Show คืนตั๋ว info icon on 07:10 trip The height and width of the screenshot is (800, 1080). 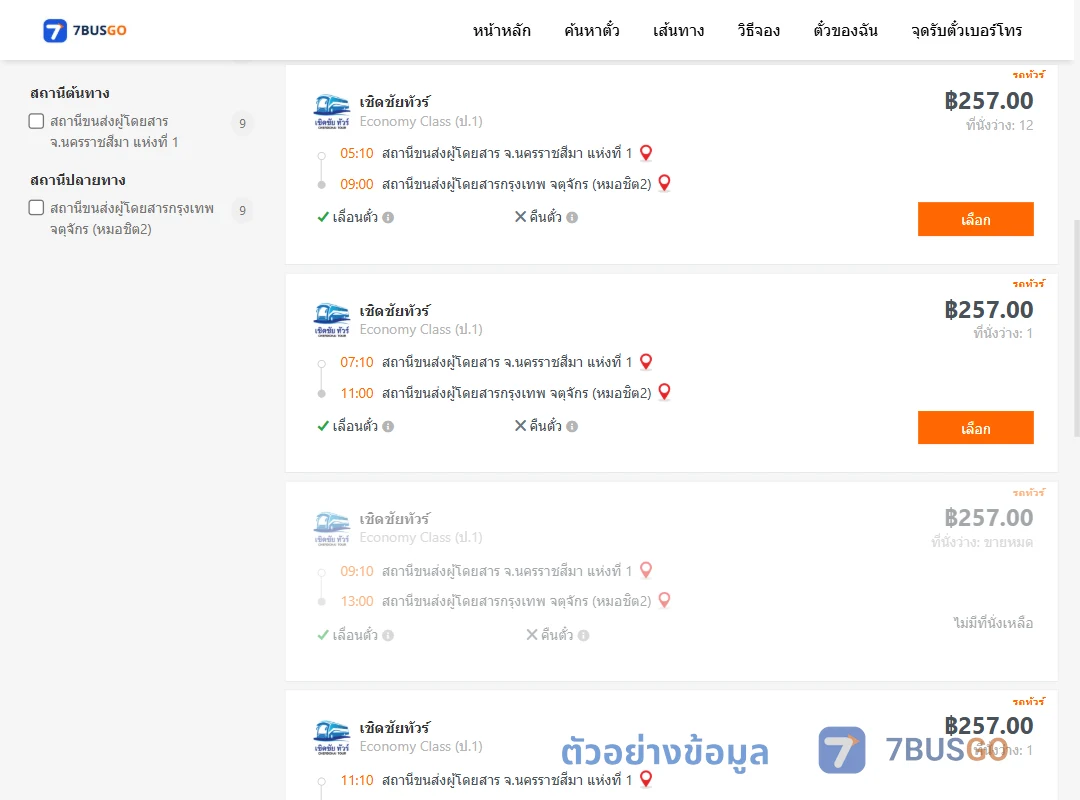point(572,427)
